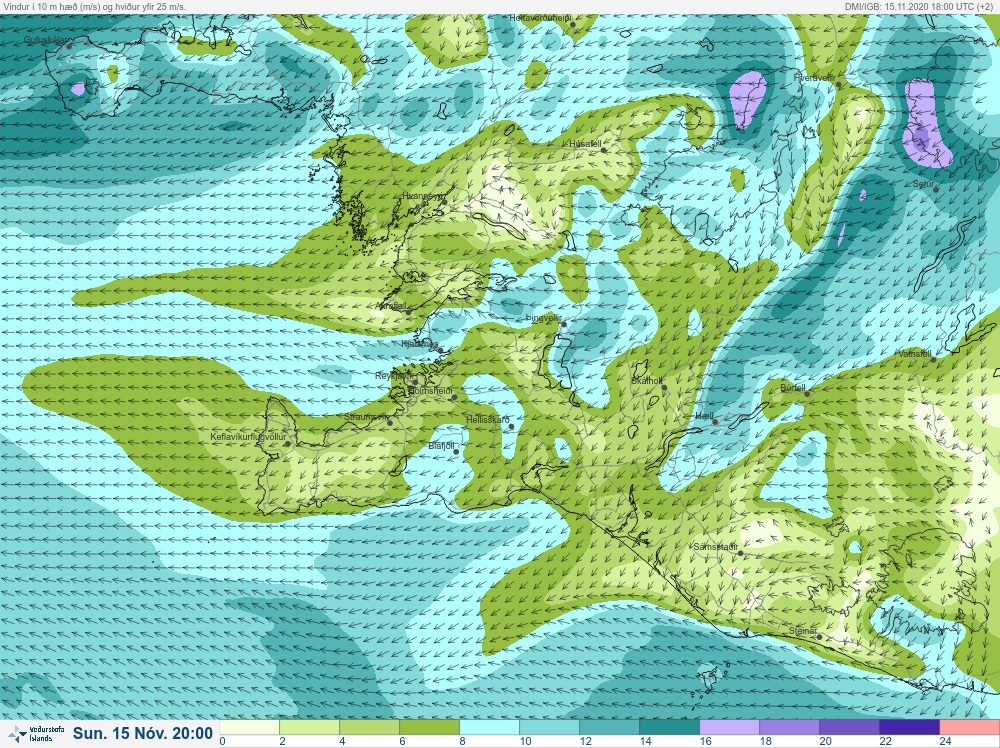Select the Bláfjöll station label
The image size is (1000, 748).
[x=441, y=446]
